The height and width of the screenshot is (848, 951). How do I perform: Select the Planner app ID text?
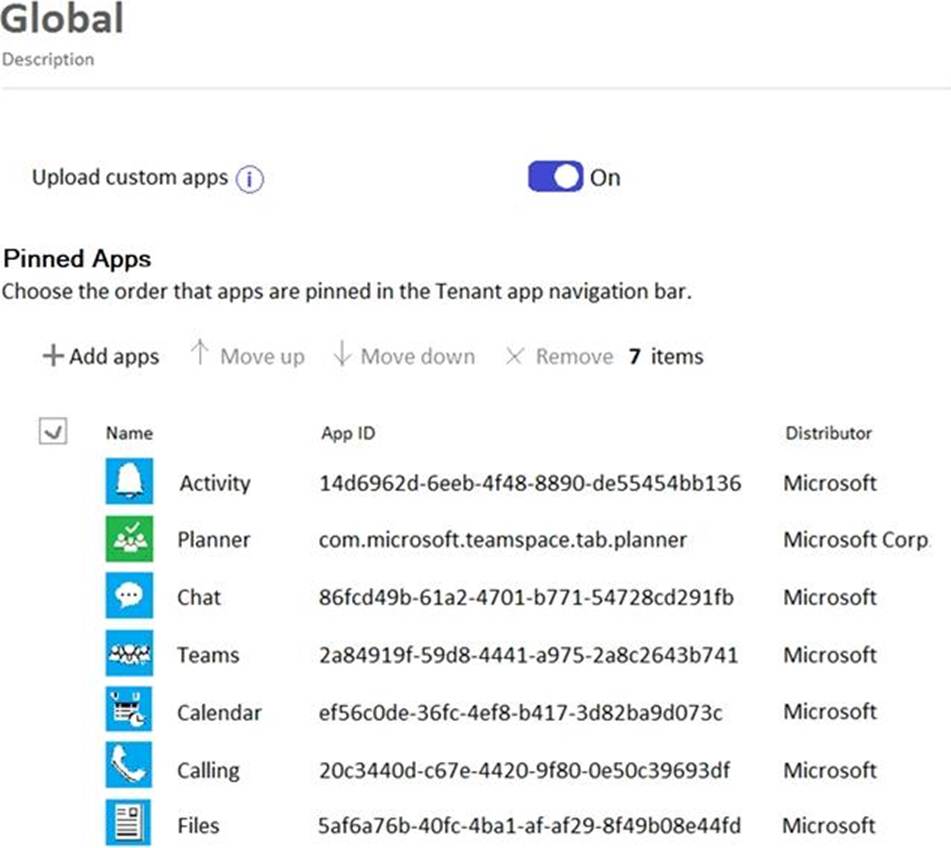tap(503, 540)
